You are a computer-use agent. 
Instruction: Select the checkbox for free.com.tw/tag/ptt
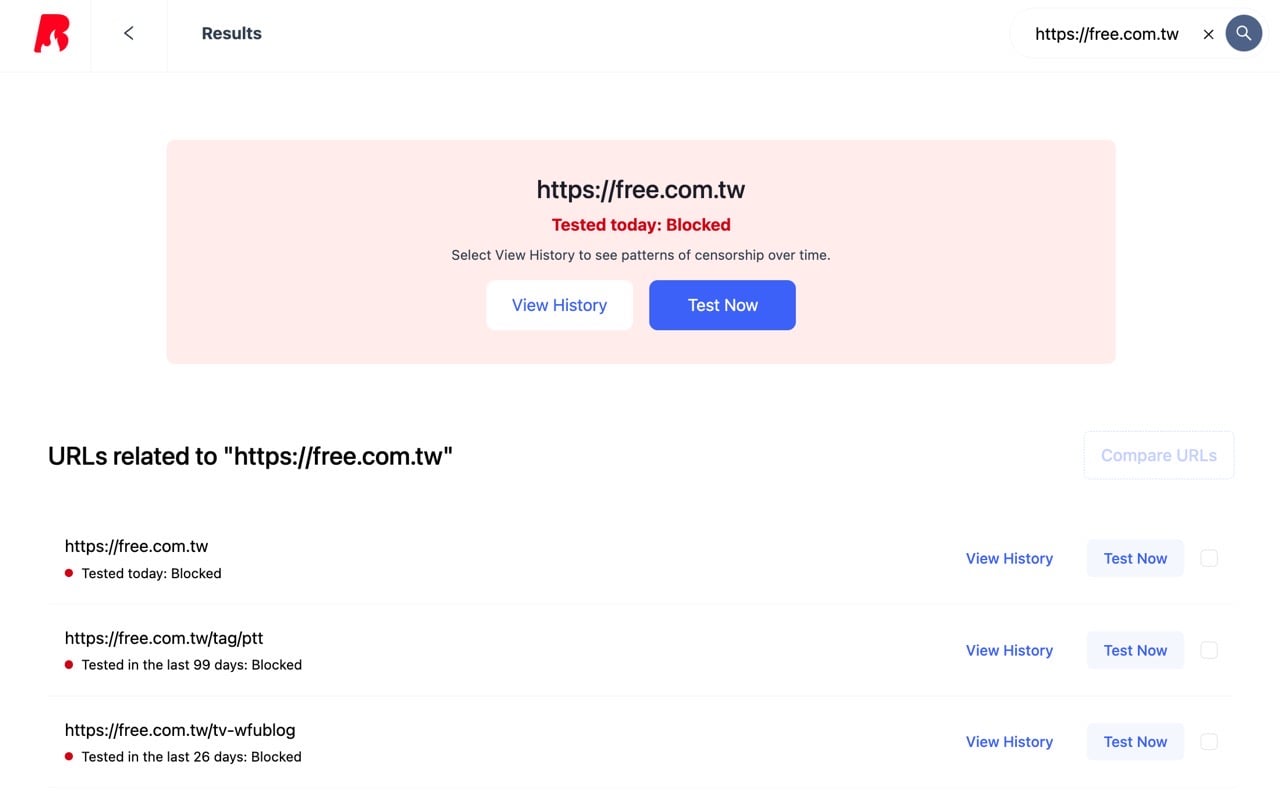point(1209,650)
